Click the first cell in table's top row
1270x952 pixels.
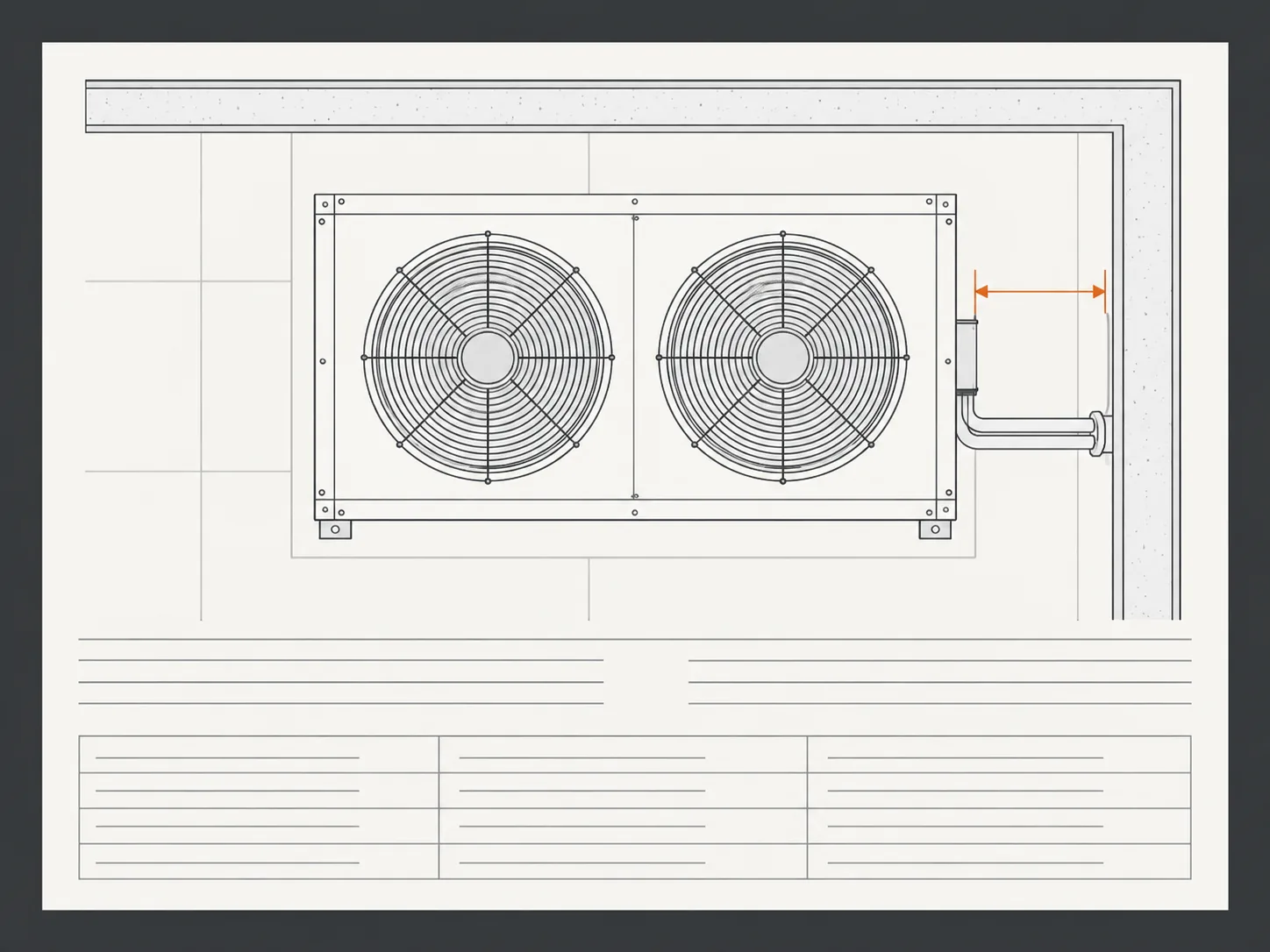click(x=259, y=755)
